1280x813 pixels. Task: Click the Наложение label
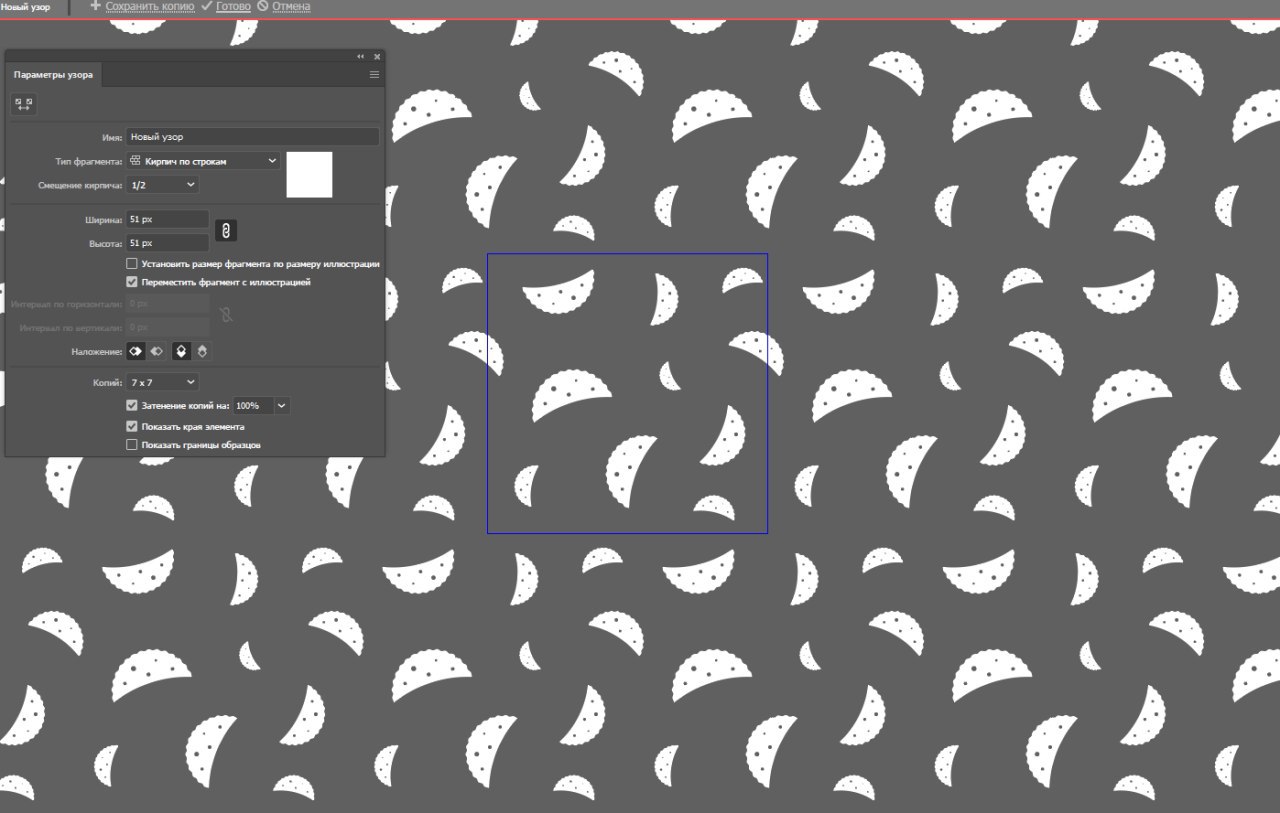pos(97,352)
